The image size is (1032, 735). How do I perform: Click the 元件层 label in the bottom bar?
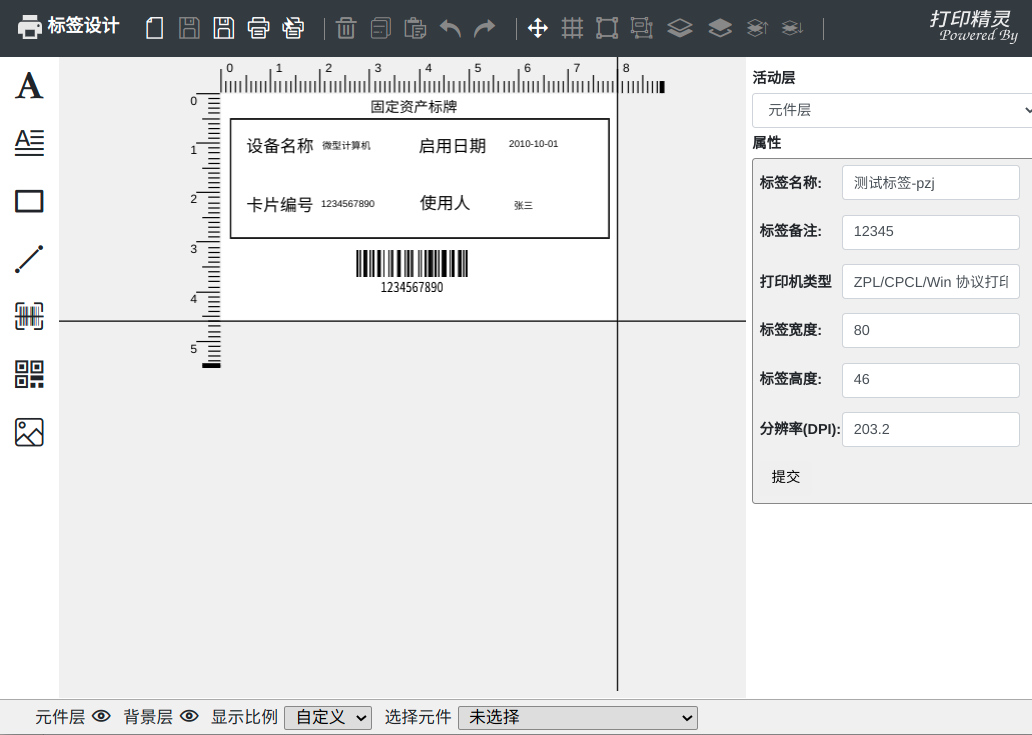60,717
